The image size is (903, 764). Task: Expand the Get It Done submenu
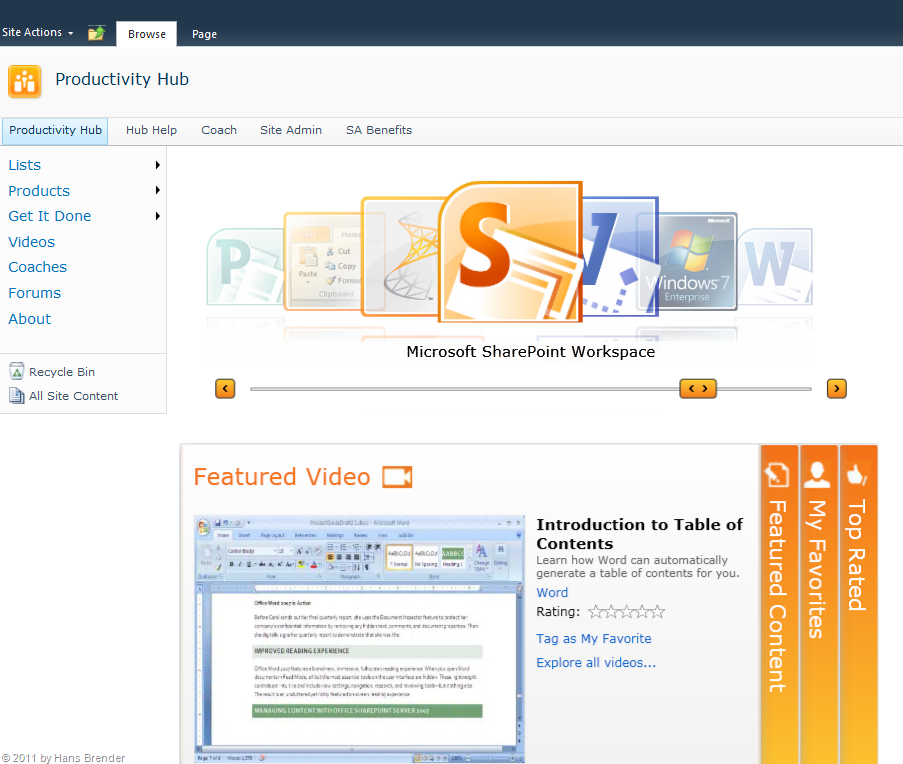158,216
